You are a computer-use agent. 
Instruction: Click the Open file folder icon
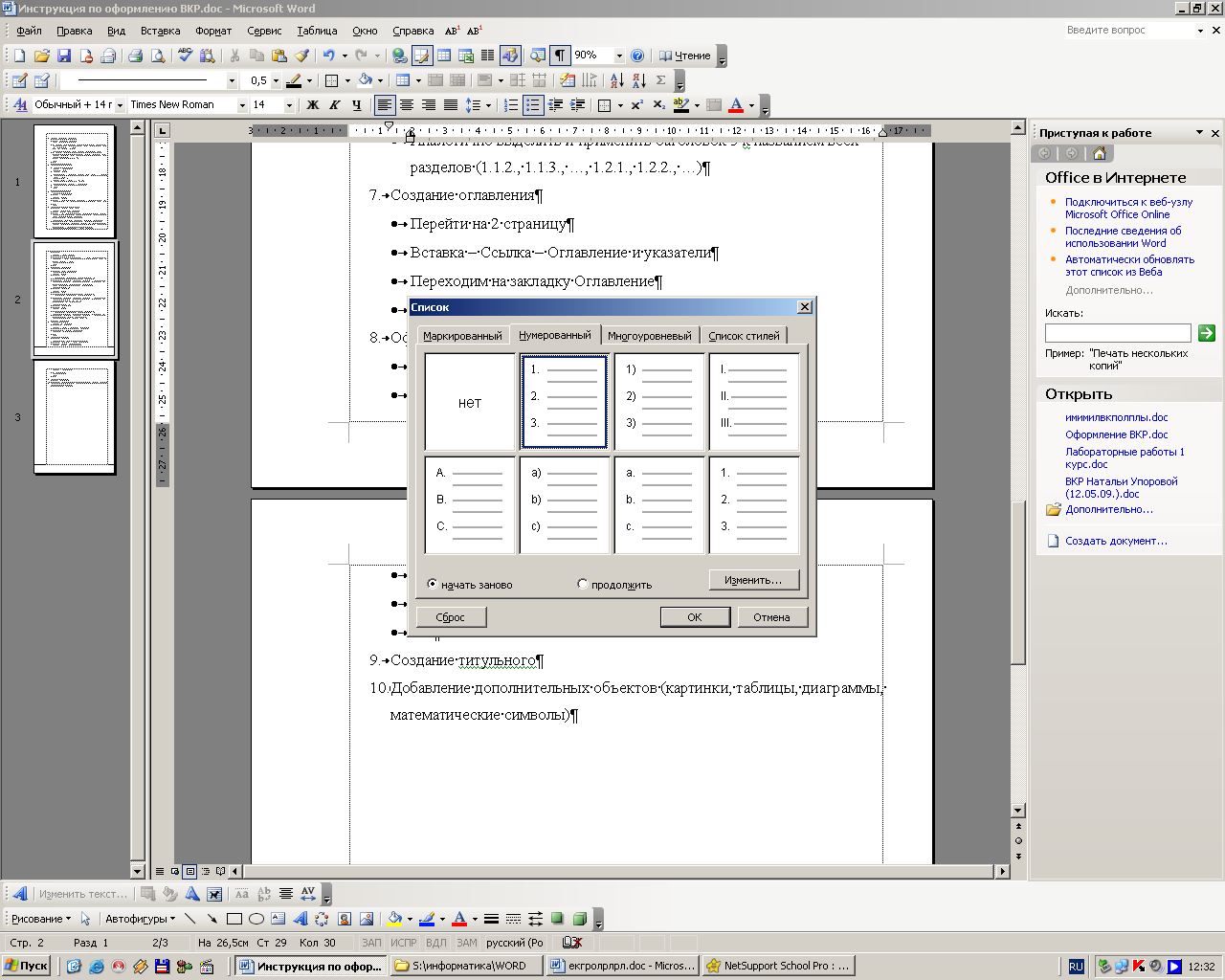[42, 56]
